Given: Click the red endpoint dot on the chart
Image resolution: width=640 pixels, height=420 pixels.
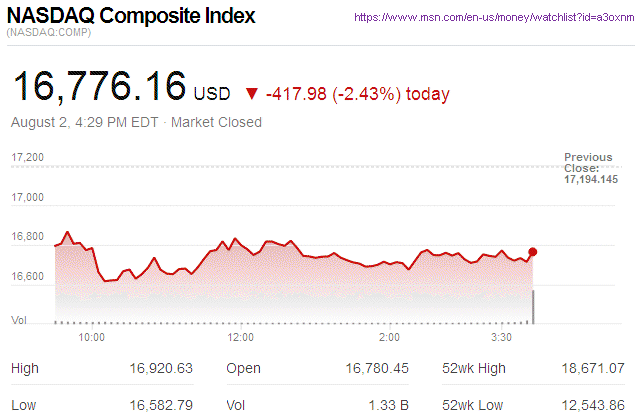Looking at the screenshot, I should (533, 252).
